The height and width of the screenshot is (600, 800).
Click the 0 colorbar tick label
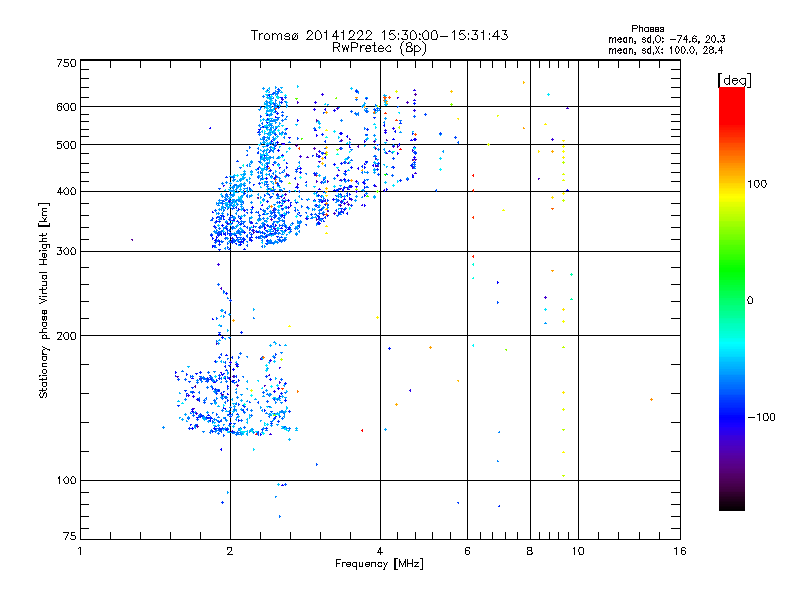[750, 301]
